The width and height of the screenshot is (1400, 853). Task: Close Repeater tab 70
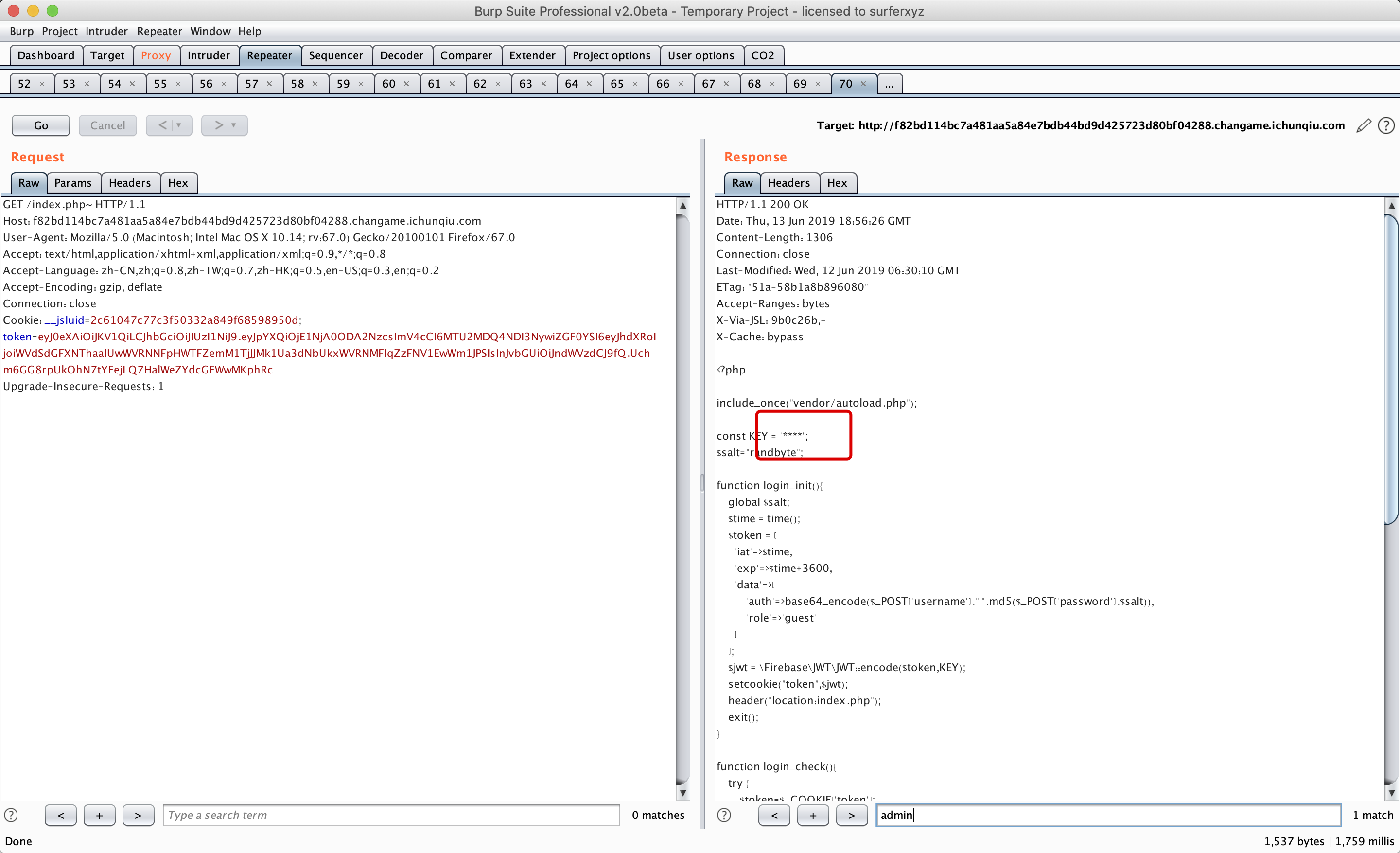pyautogui.click(x=863, y=84)
